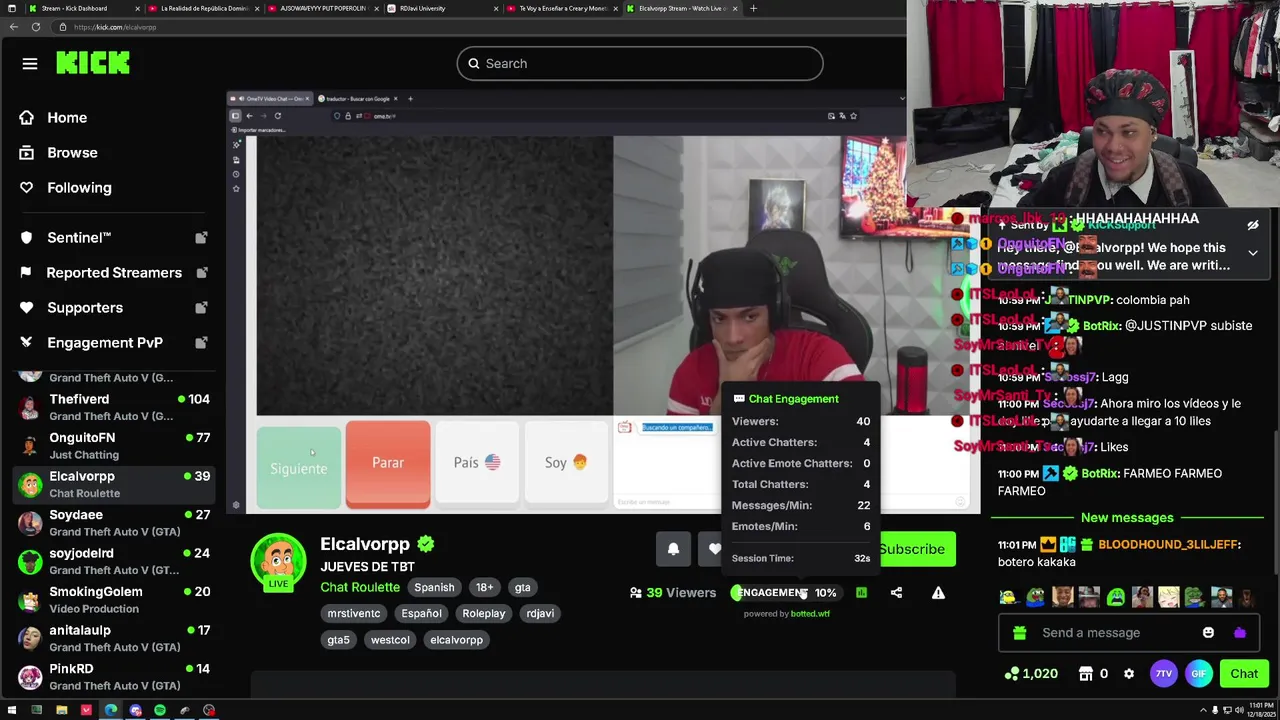Open PinkRD channel in sidebar
The width and height of the screenshot is (1280, 720).
[x=112, y=677]
